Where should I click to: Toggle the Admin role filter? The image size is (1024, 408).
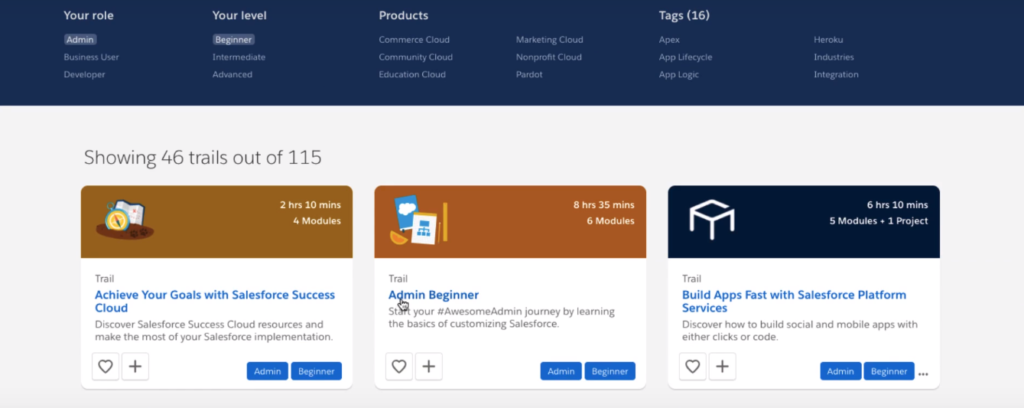pos(80,40)
